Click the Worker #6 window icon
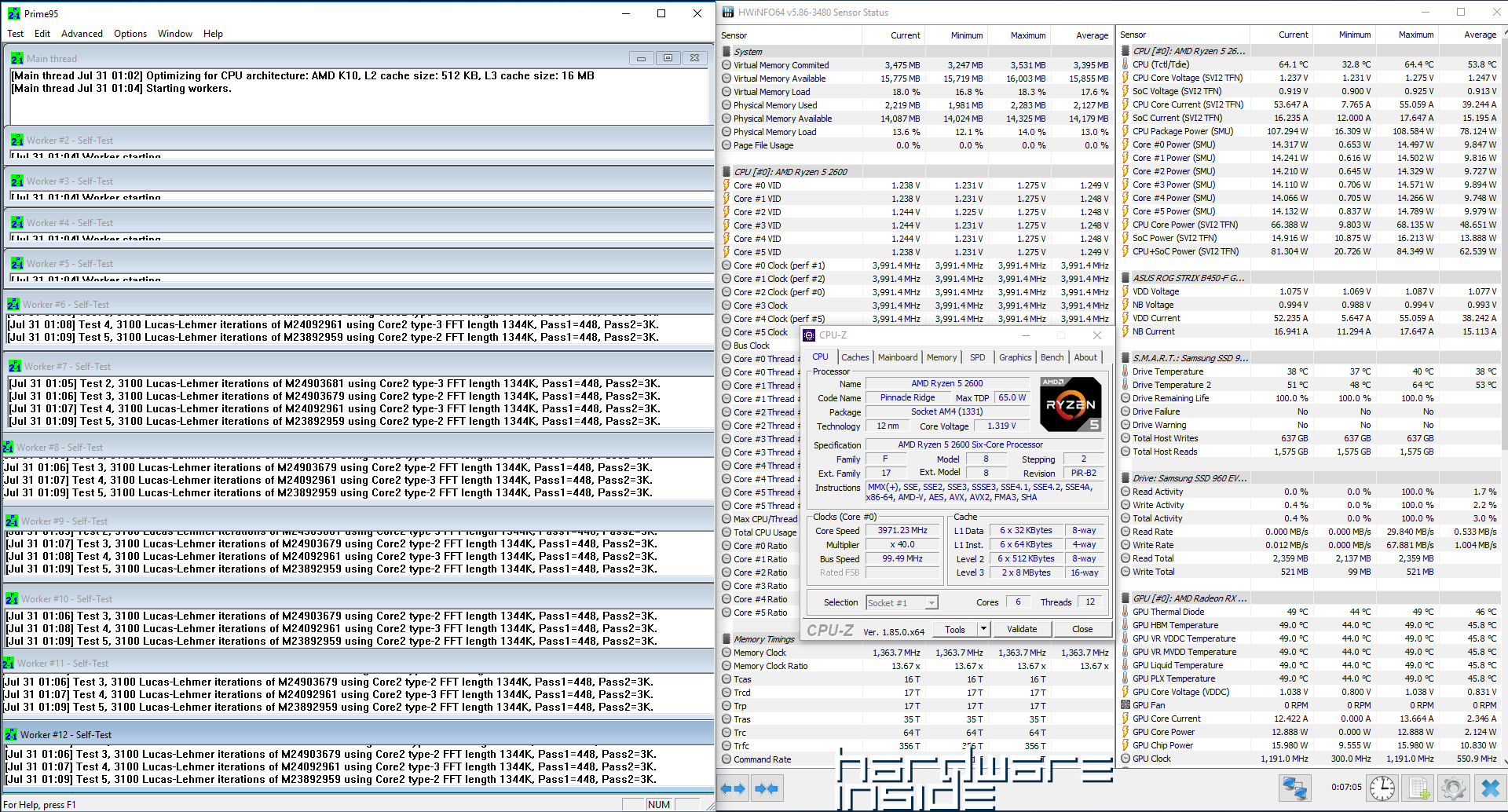 pyautogui.click(x=13, y=304)
